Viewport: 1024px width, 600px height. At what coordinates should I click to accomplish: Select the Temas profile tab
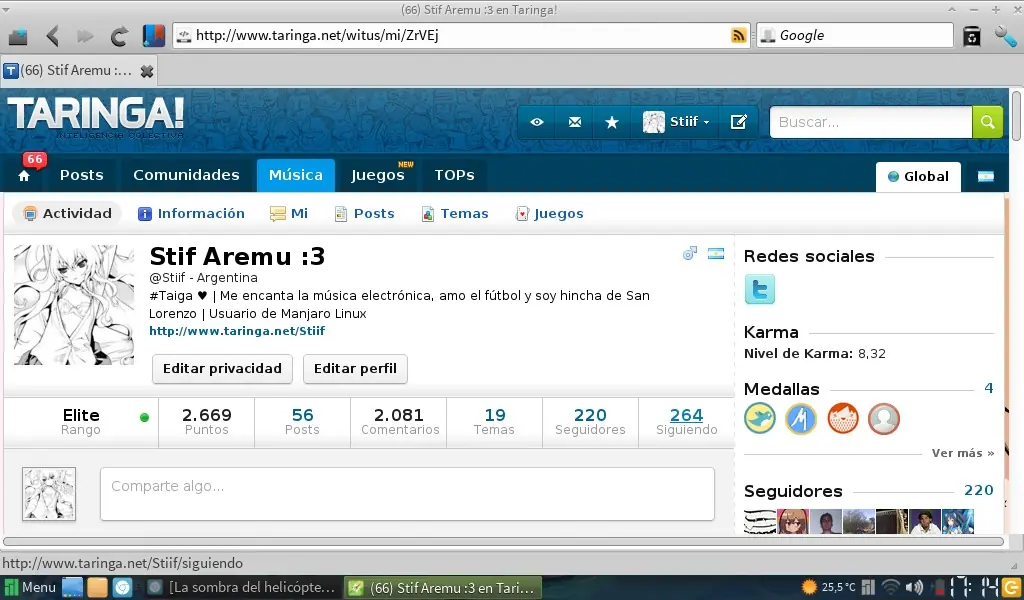(455, 213)
